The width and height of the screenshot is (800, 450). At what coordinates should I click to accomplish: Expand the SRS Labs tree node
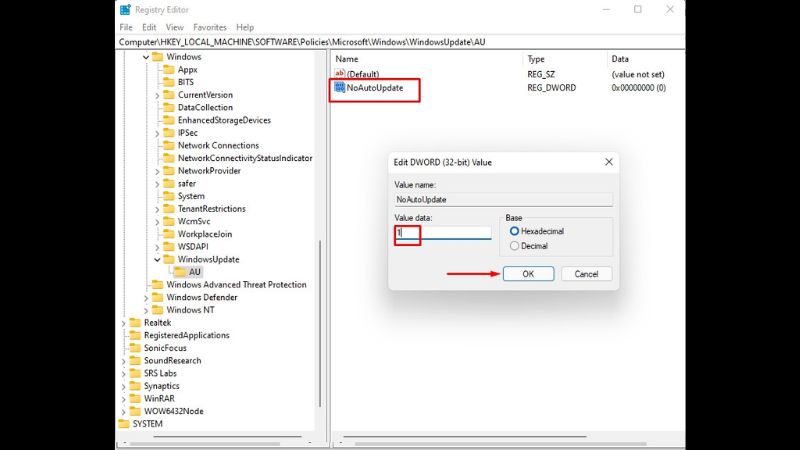123,374
